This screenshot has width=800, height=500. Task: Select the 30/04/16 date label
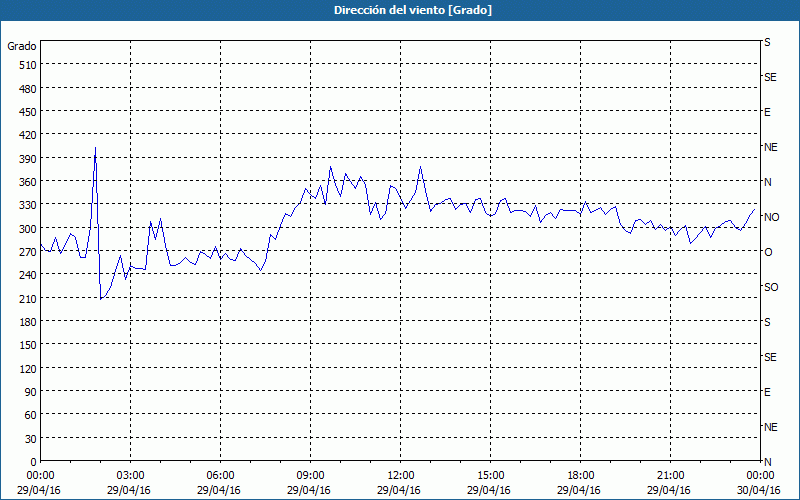click(759, 490)
